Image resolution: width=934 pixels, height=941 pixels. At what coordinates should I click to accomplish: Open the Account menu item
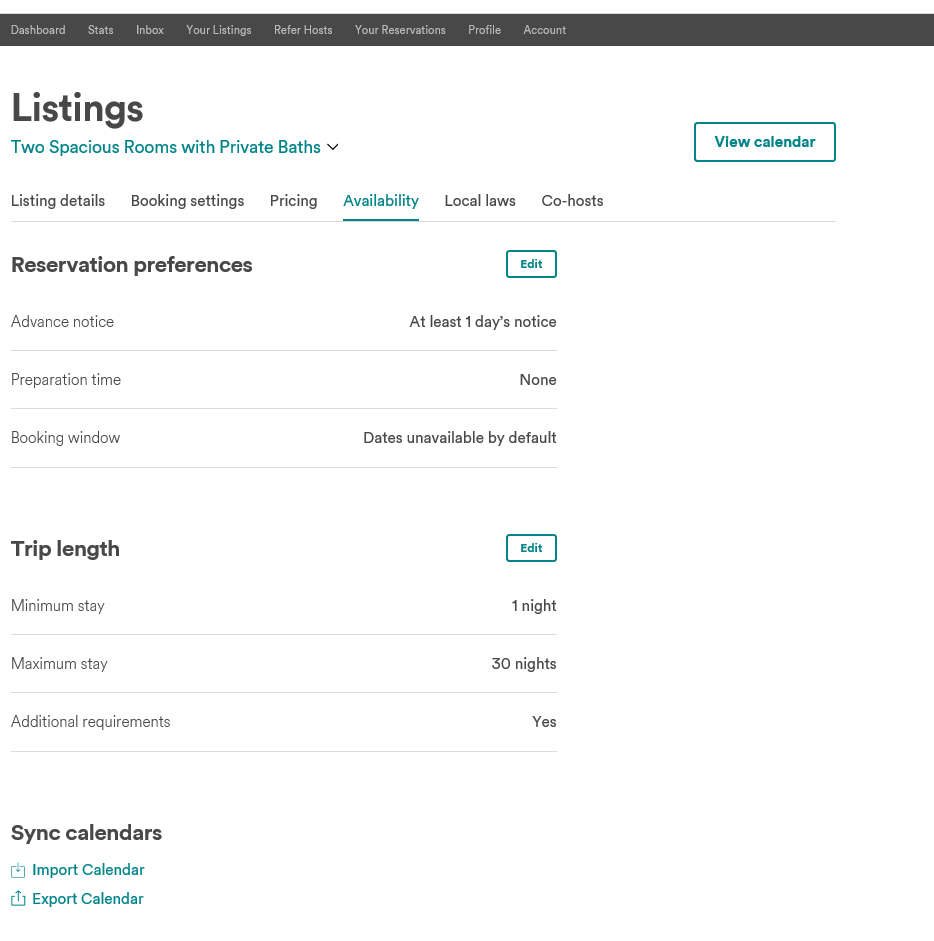coord(544,30)
